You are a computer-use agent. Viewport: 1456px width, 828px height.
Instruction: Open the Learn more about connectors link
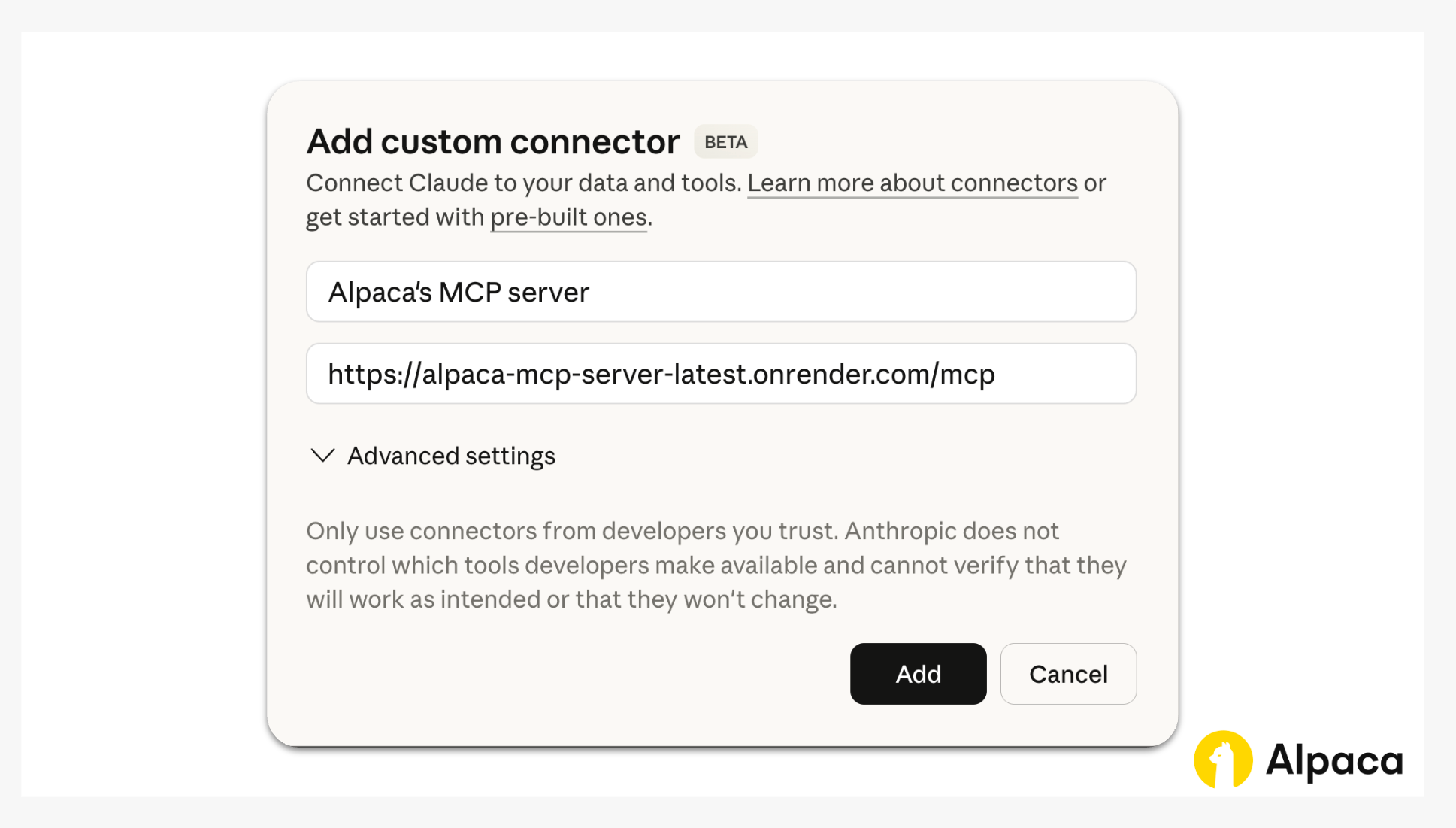912,183
